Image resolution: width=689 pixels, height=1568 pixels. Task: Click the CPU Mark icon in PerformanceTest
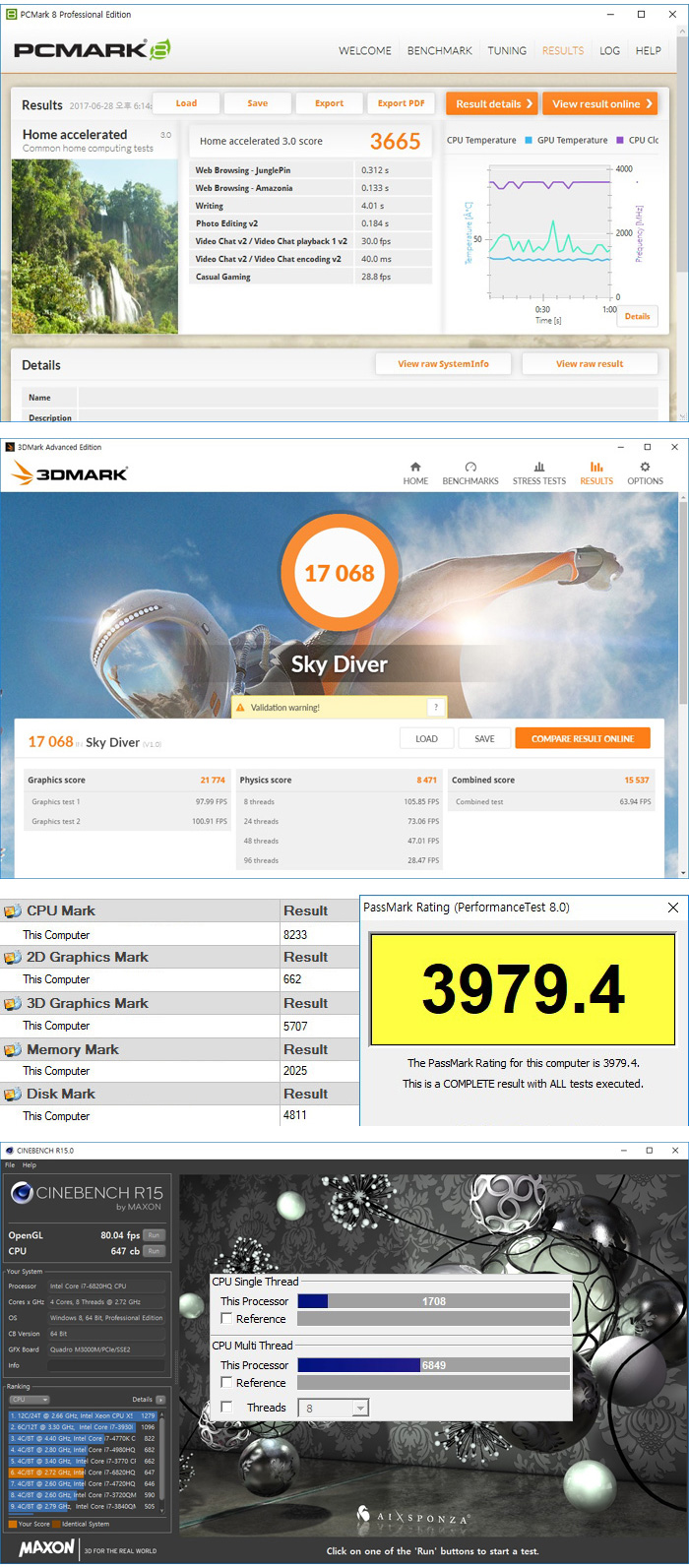pyautogui.click(x=13, y=911)
